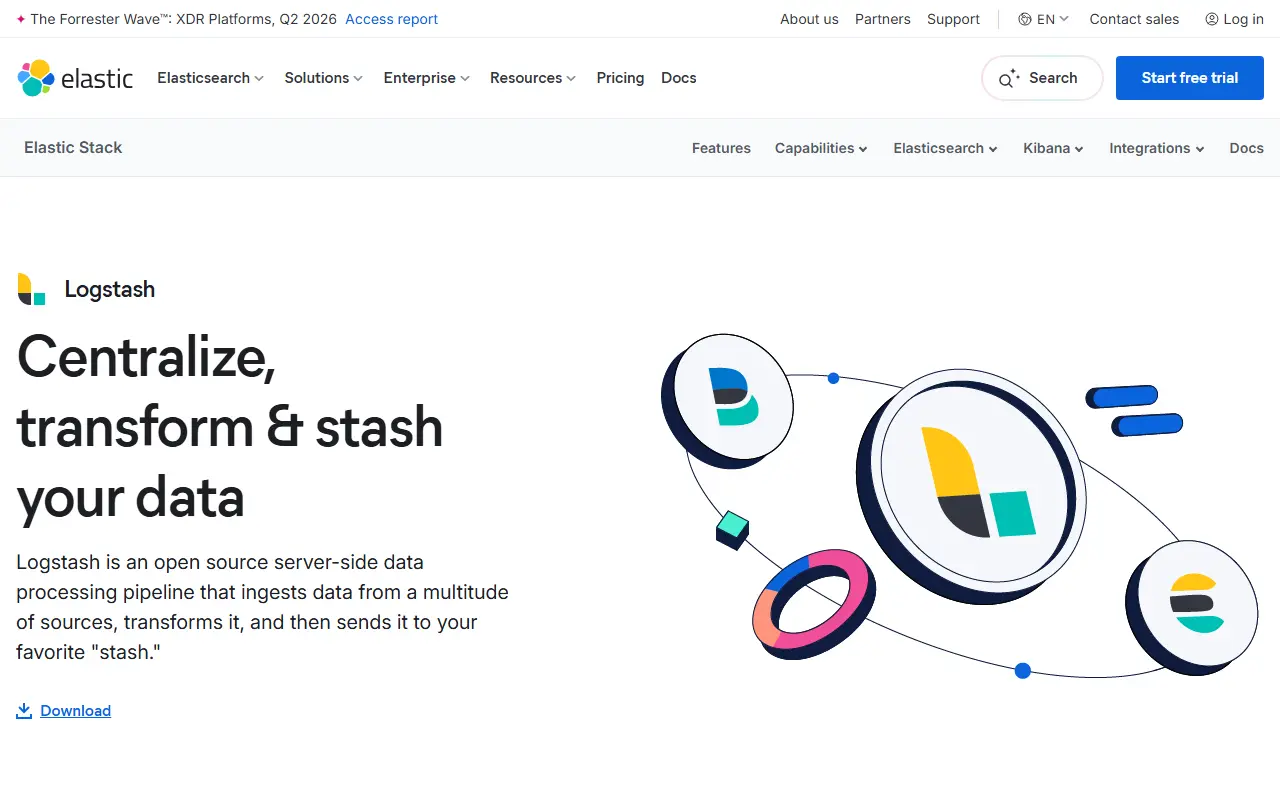The height and width of the screenshot is (800, 1280).
Task: Expand the Integrations submenu
Action: pos(1156,148)
